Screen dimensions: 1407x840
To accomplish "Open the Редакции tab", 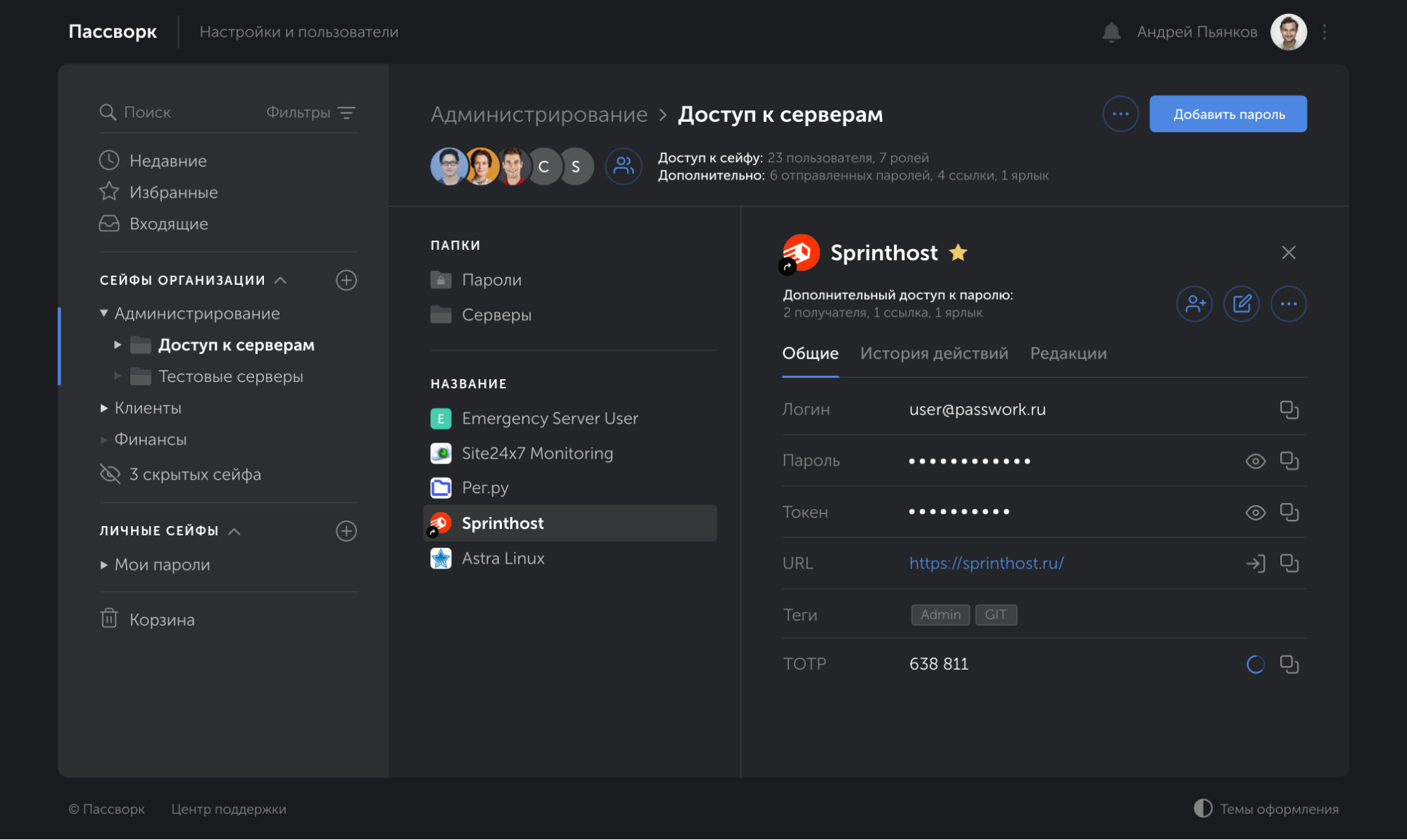I will pos(1068,353).
